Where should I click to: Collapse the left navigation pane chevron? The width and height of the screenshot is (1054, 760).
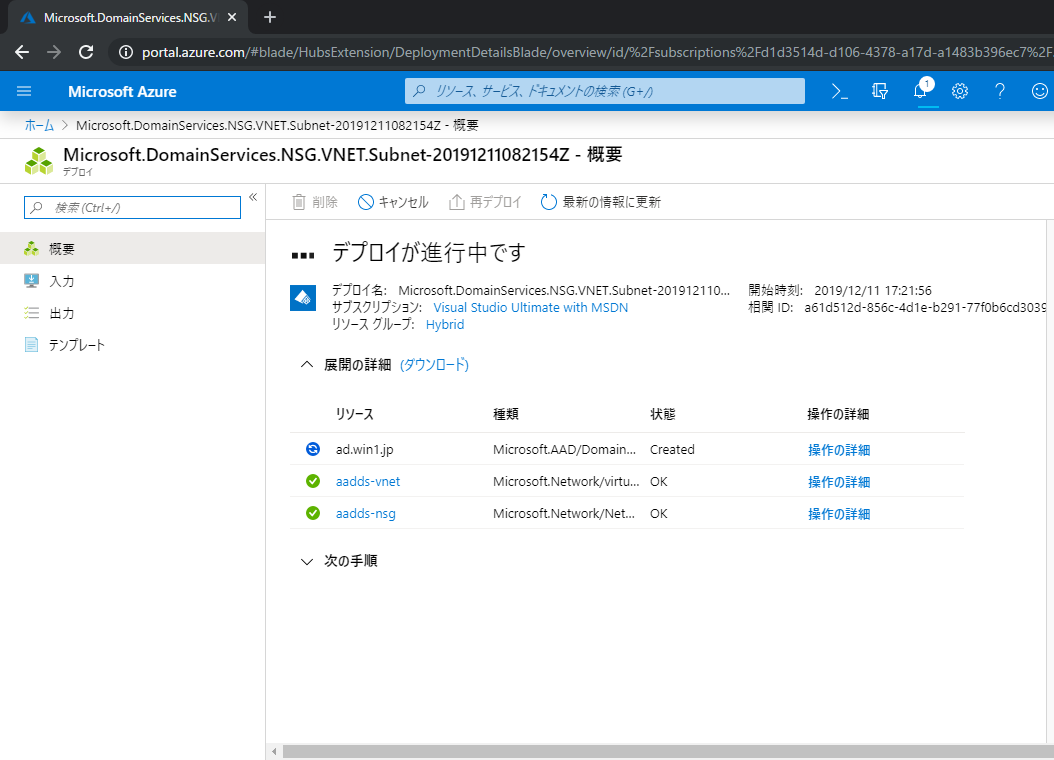pos(253,197)
